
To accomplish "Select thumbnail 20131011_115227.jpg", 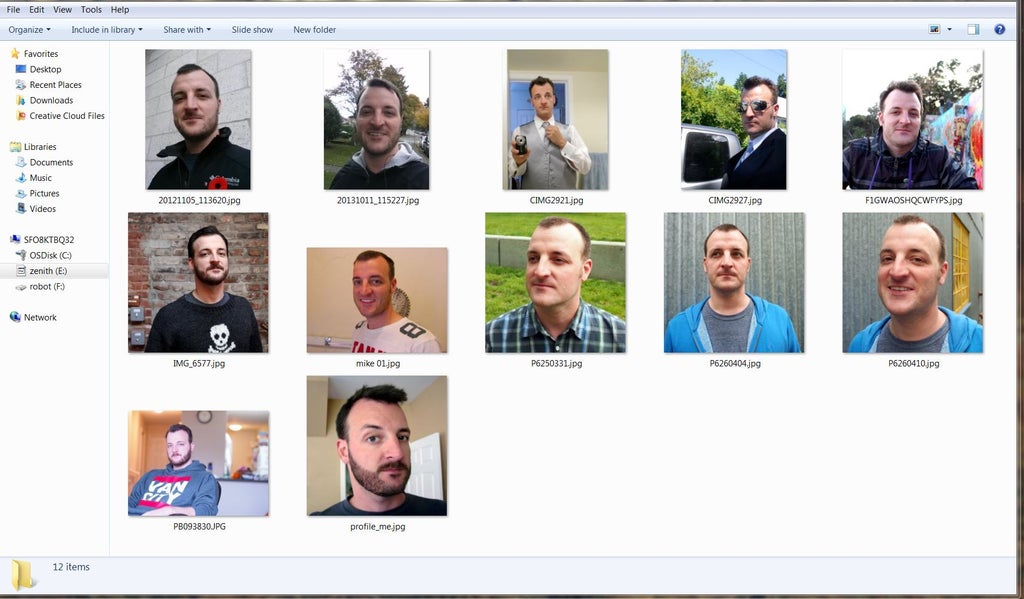I will click(376, 120).
